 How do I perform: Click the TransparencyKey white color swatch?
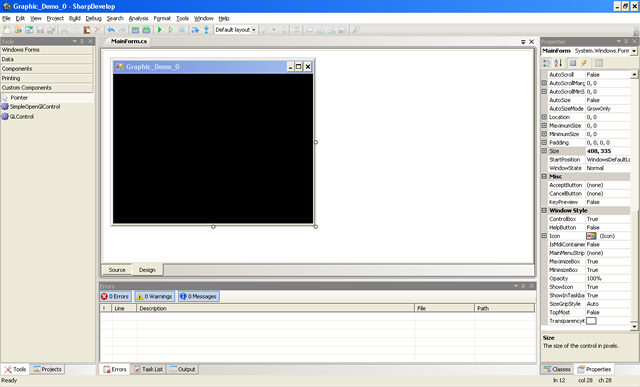point(591,321)
